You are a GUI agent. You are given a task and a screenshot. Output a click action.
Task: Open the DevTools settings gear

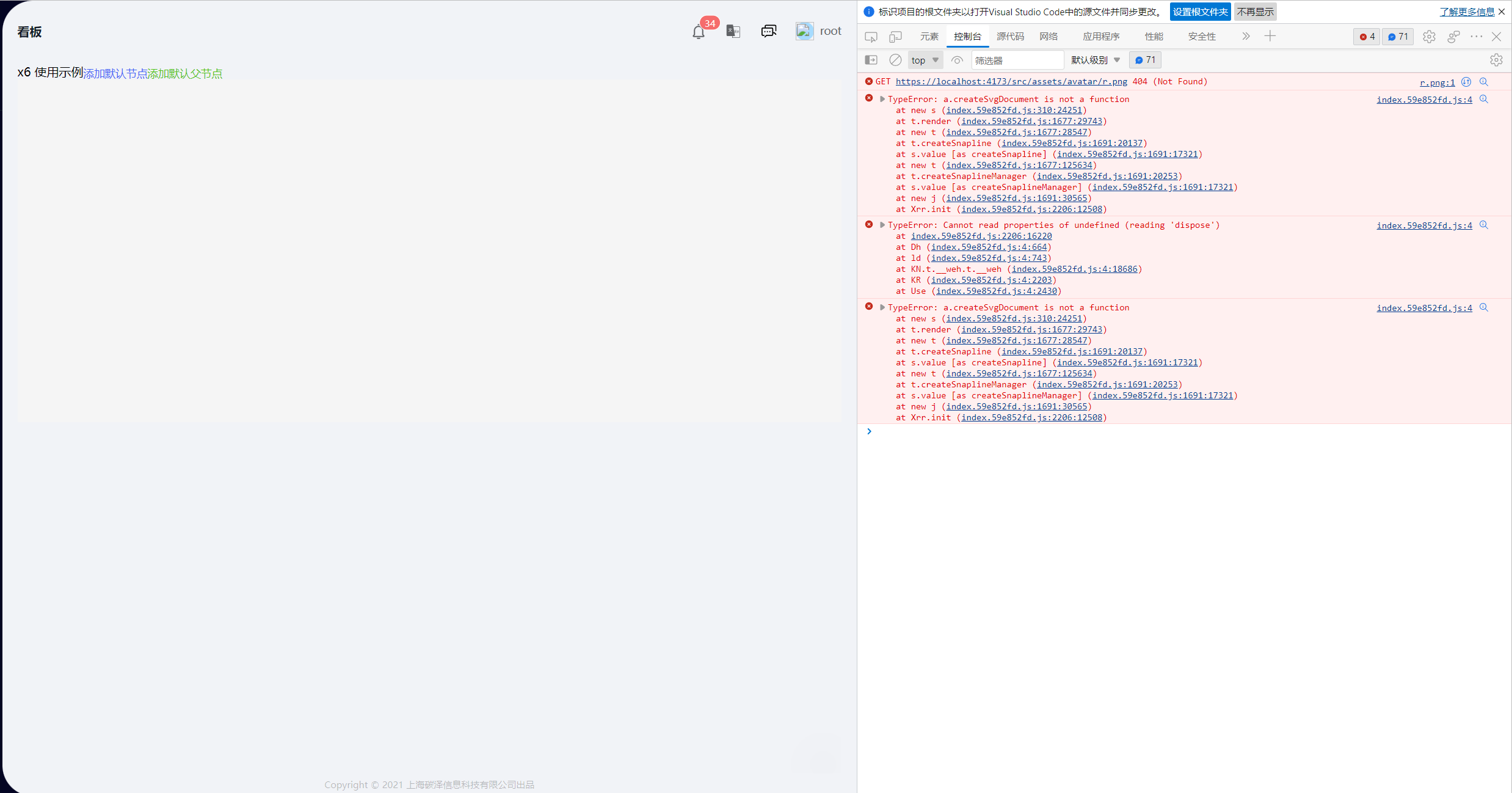tap(1429, 37)
